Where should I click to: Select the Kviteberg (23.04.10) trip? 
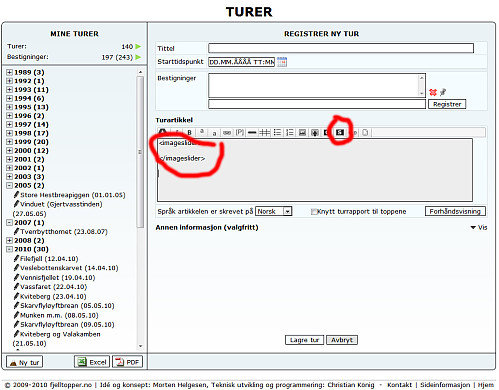53,296
